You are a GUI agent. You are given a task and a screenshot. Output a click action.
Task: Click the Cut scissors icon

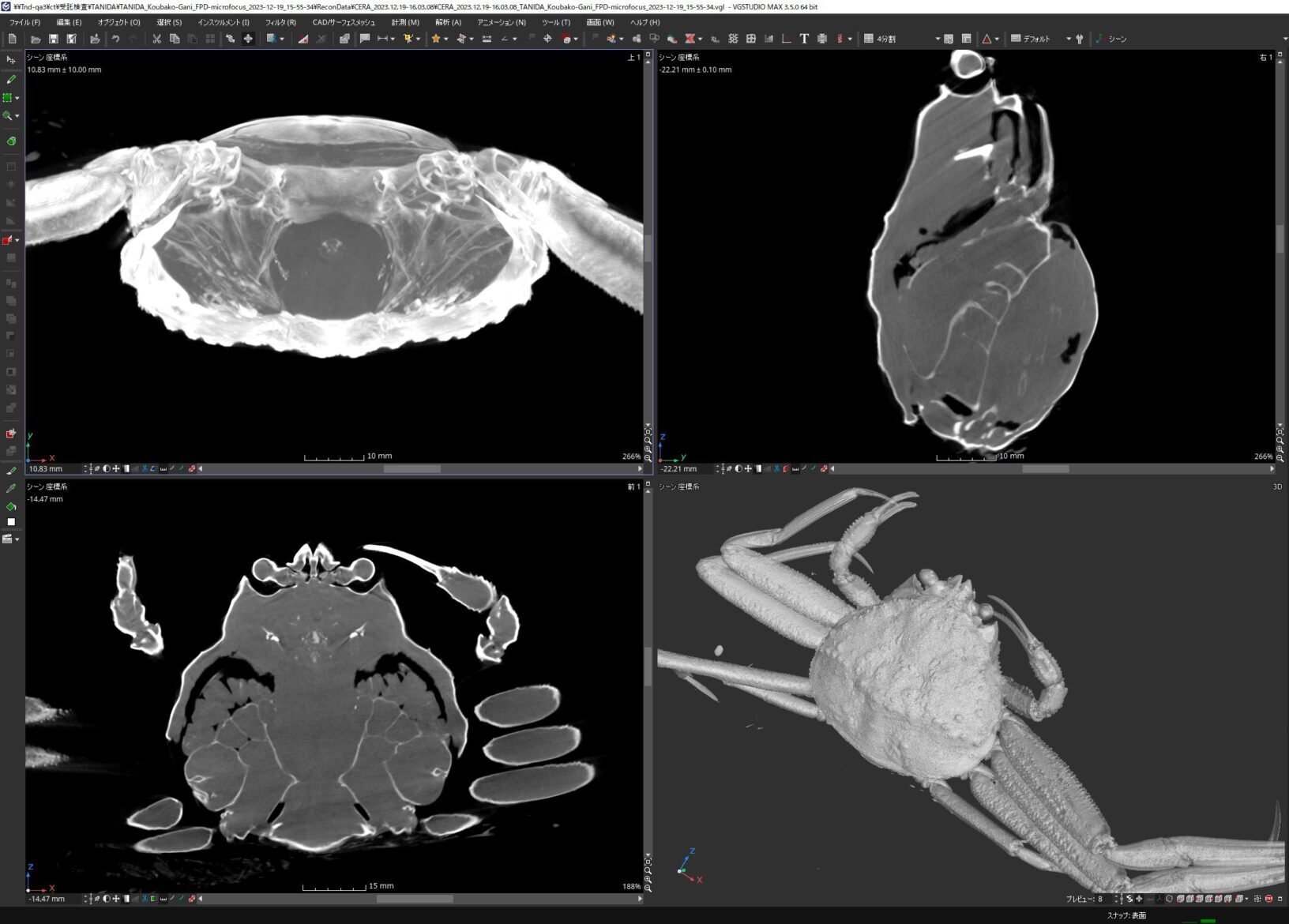[156, 39]
